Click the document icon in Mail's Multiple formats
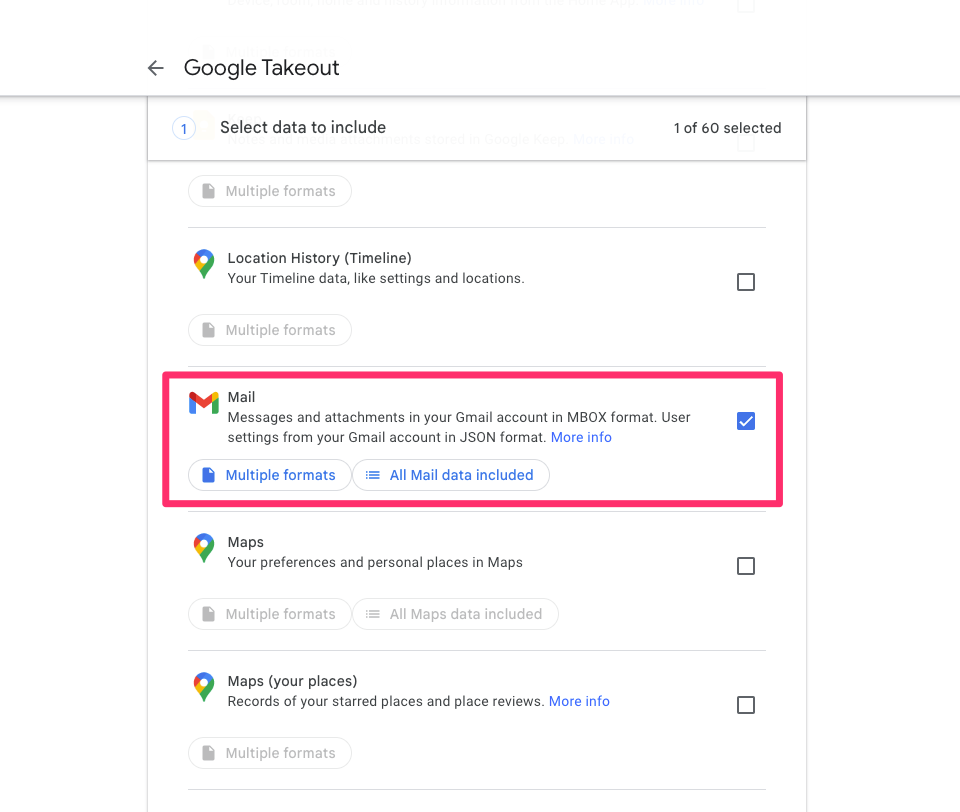This screenshot has width=960, height=812. pos(209,475)
